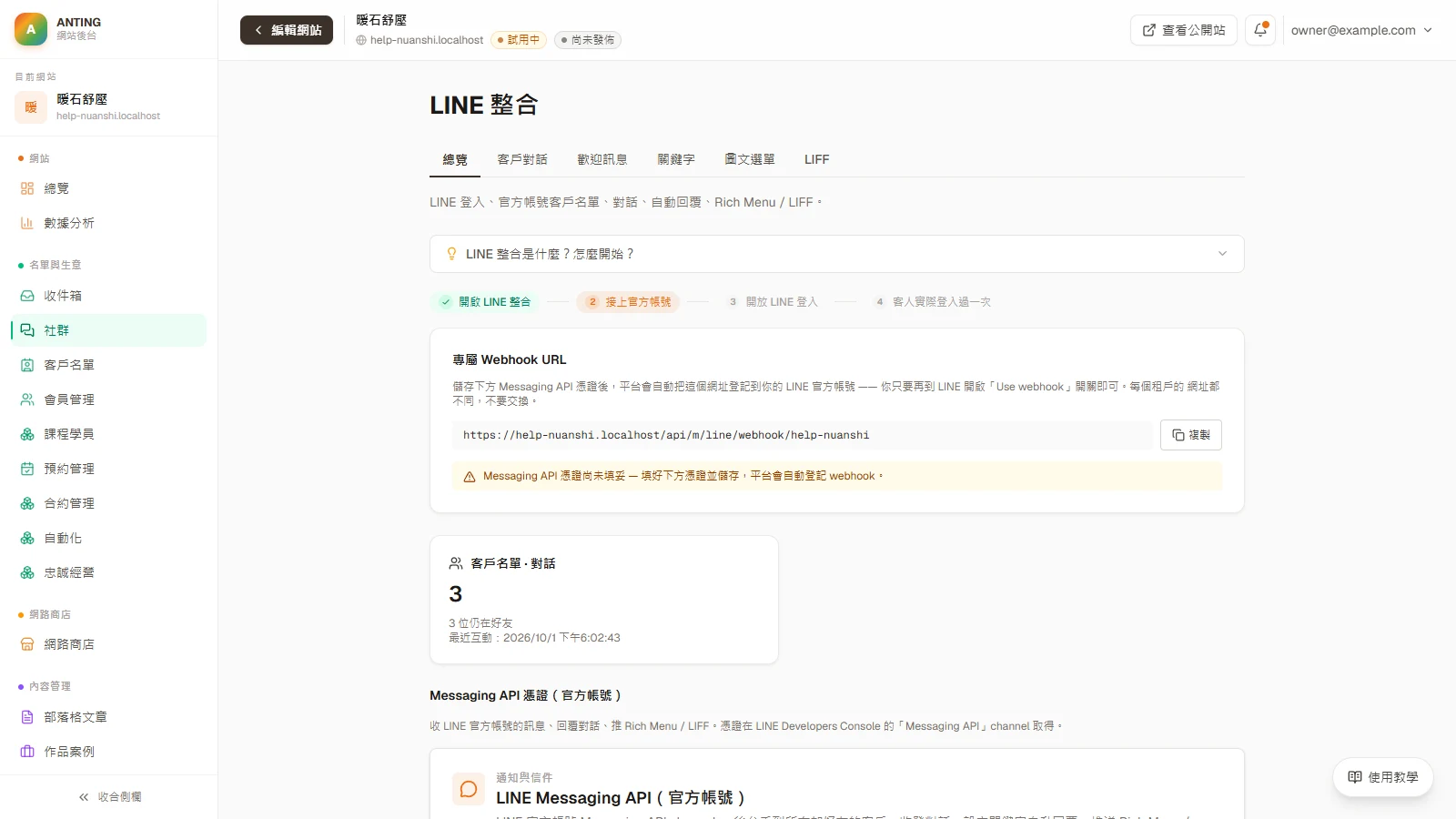The image size is (1456, 819).
Task: Click the Webhook URL text field
Action: (x=803, y=435)
